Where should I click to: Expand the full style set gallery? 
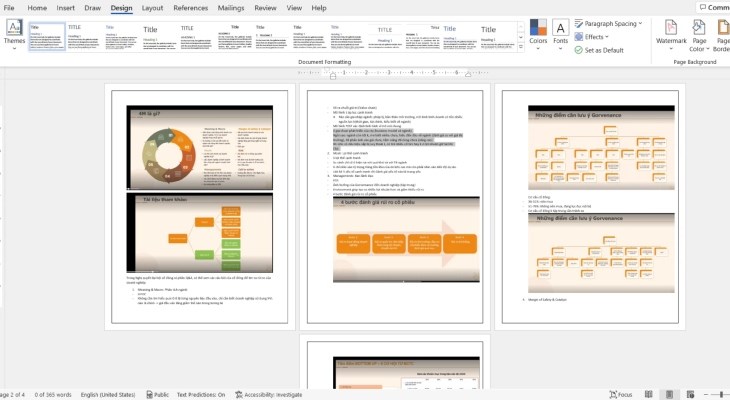pos(520,47)
